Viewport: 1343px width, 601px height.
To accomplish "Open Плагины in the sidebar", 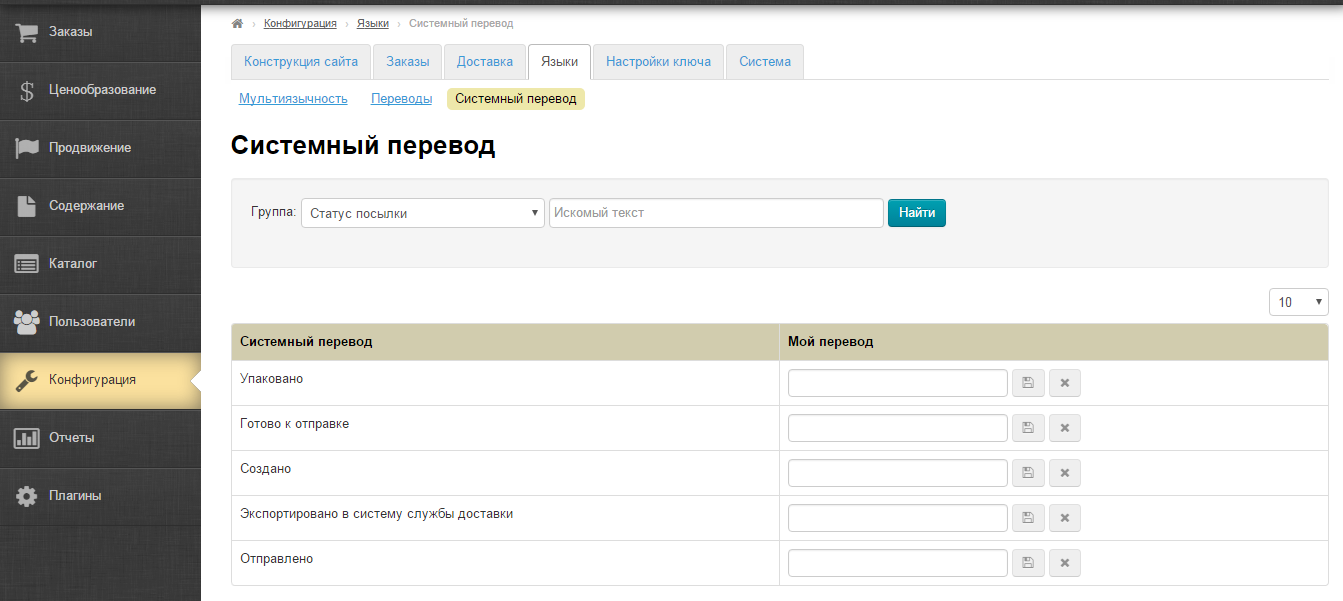I will (100, 495).
